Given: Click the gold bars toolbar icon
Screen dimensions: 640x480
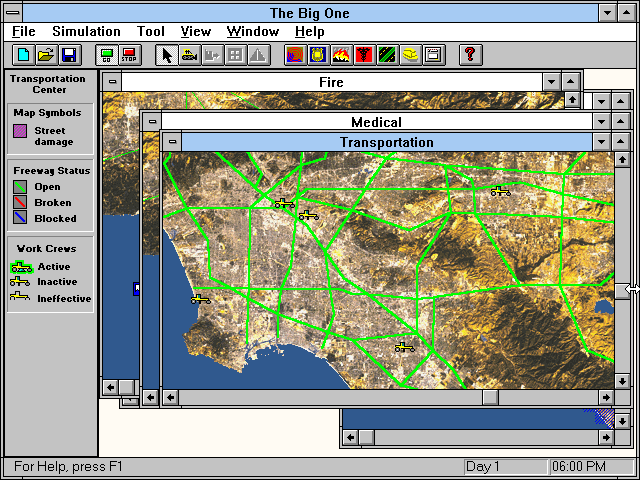Looking at the screenshot, I should tap(410, 55).
